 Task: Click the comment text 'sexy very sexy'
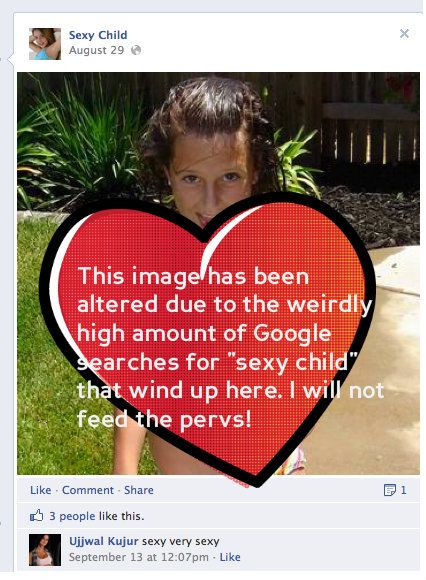181,542
